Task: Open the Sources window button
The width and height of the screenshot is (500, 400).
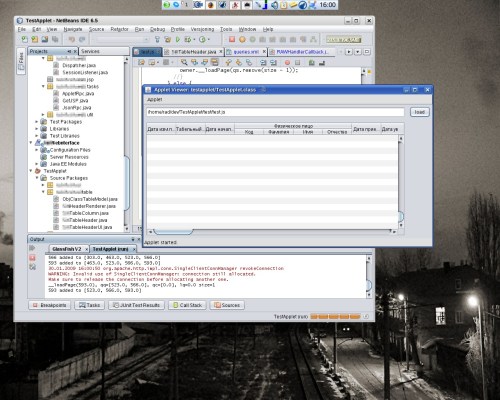Action: pos(227,305)
